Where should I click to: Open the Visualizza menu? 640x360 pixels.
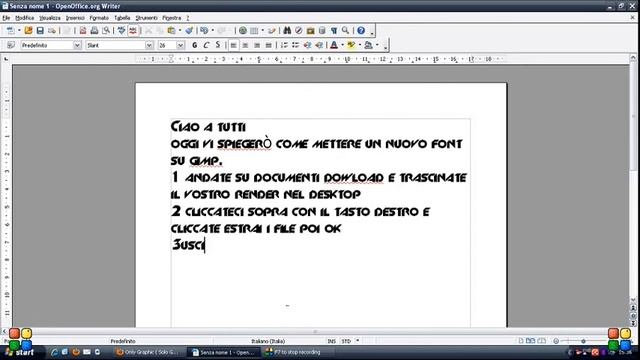(50, 18)
